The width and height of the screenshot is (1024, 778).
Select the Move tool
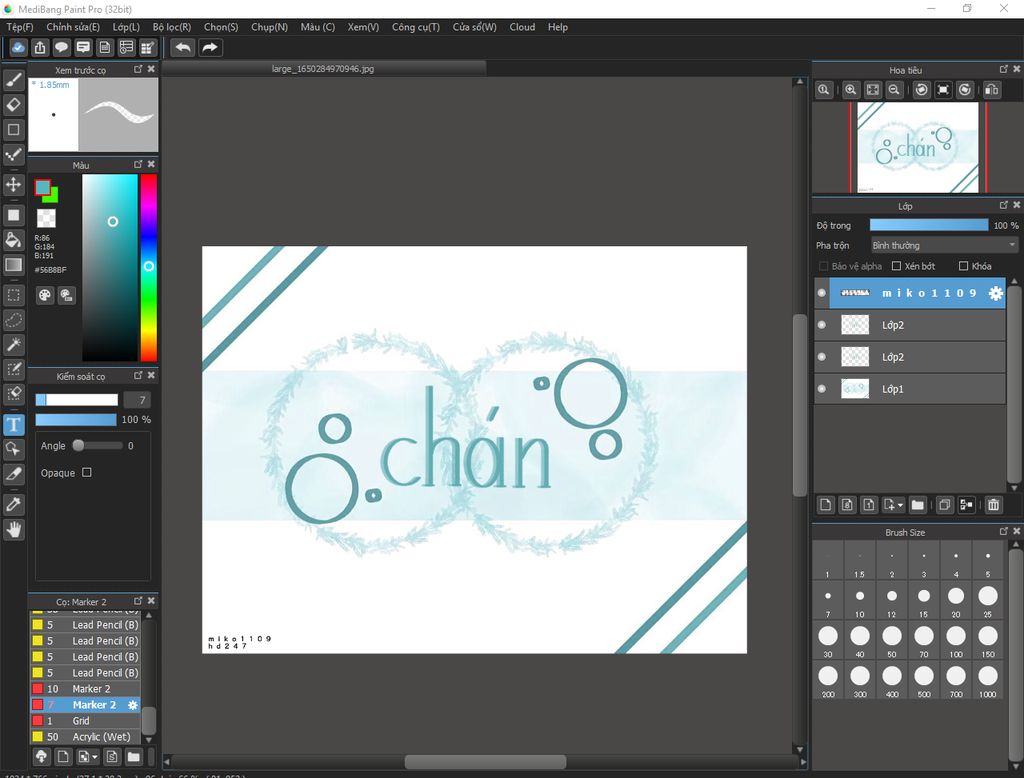point(14,185)
